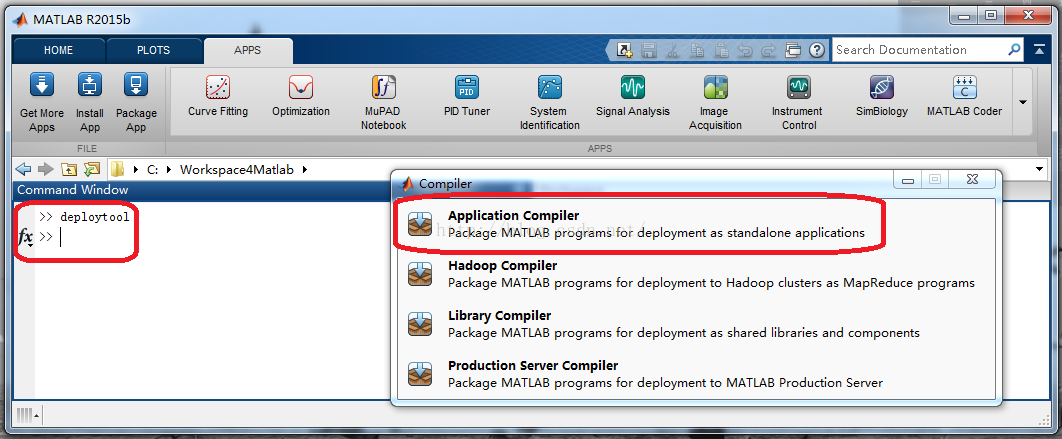Open the PID Tuner app
This screenshot has height=439, width=1062.
point(467,97)
